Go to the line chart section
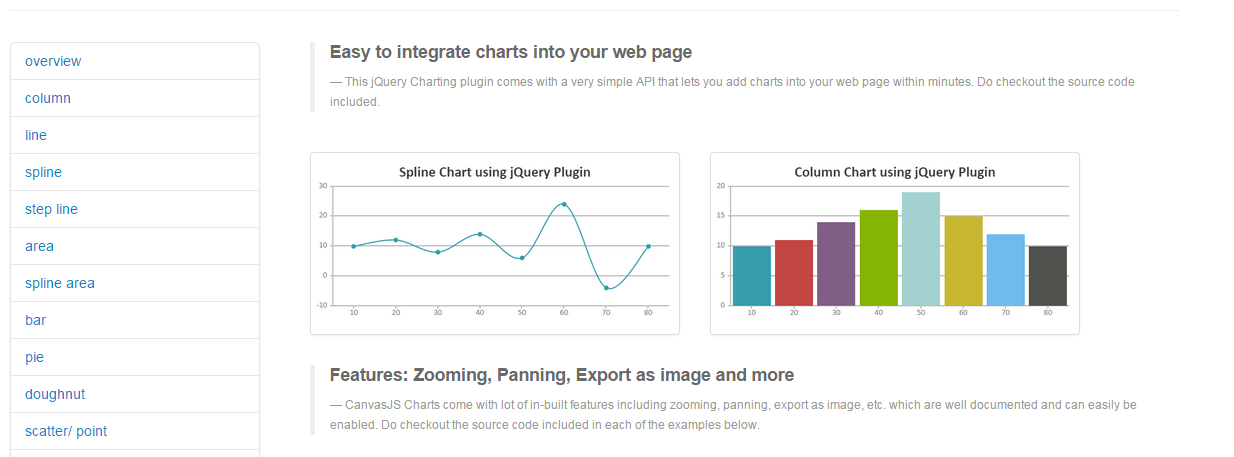This screenshot has height=457, width=1234. (x=36, y=135)
